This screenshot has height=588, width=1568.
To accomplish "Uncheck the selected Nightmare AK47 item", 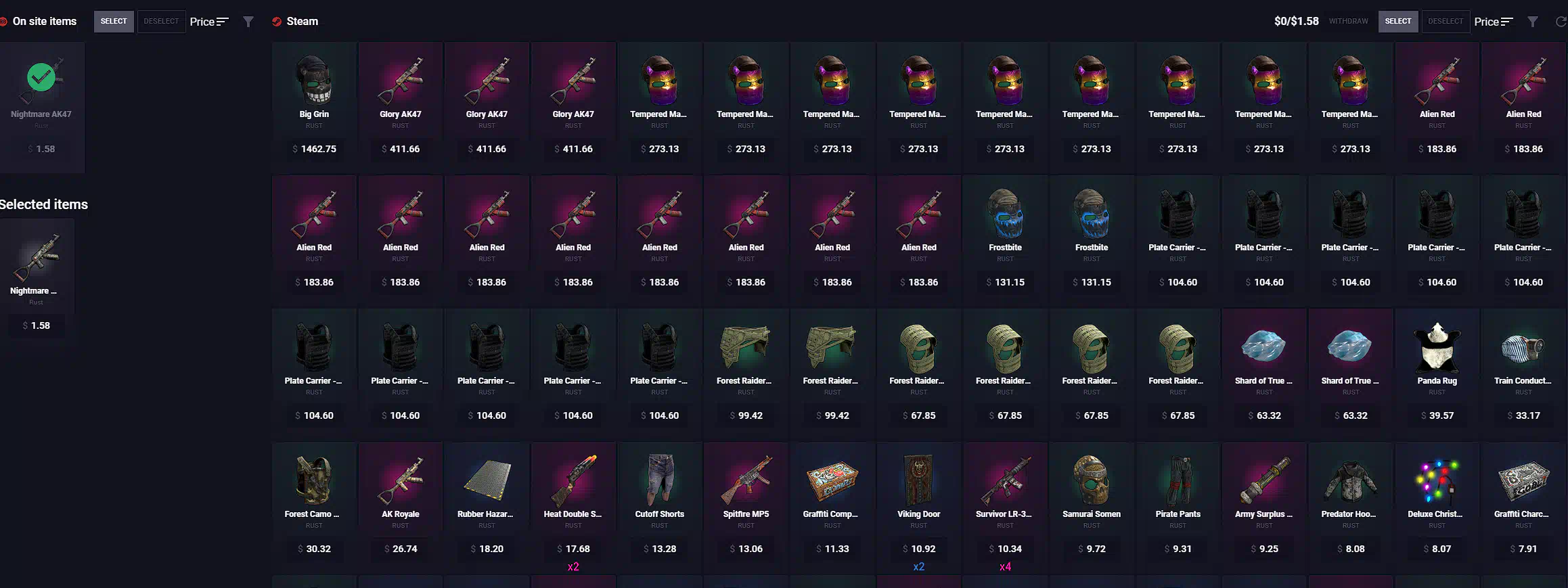I will (41, 107).
